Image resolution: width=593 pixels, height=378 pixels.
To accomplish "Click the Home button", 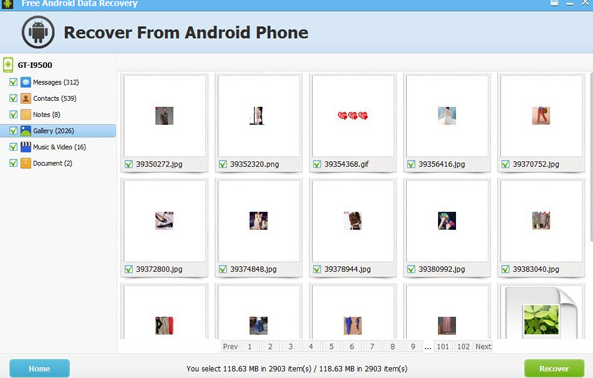I will [39, 368].
